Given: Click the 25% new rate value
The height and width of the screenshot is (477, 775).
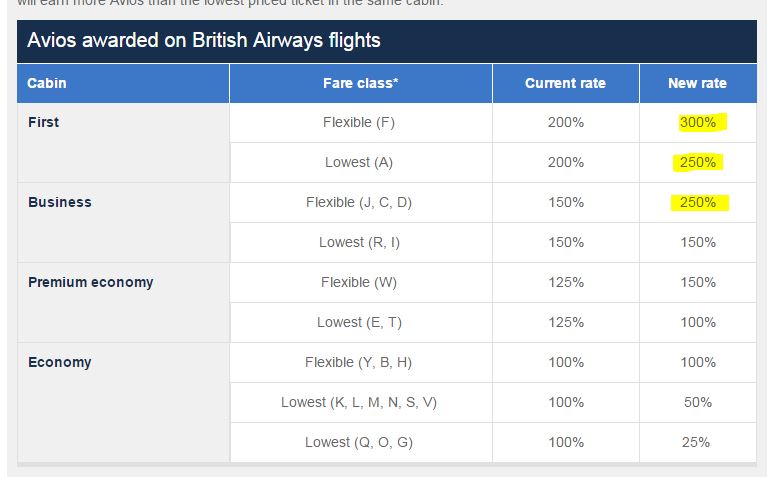Looking at the screenshot, I should tap(697, 442).
